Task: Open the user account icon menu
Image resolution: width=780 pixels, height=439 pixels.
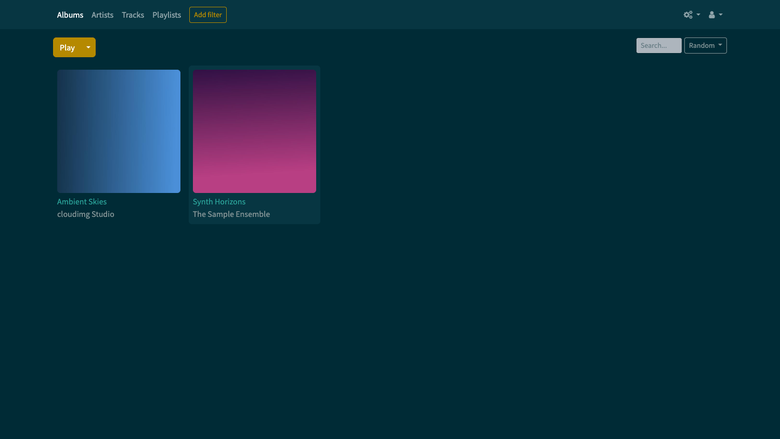Action: click(712, 15)
